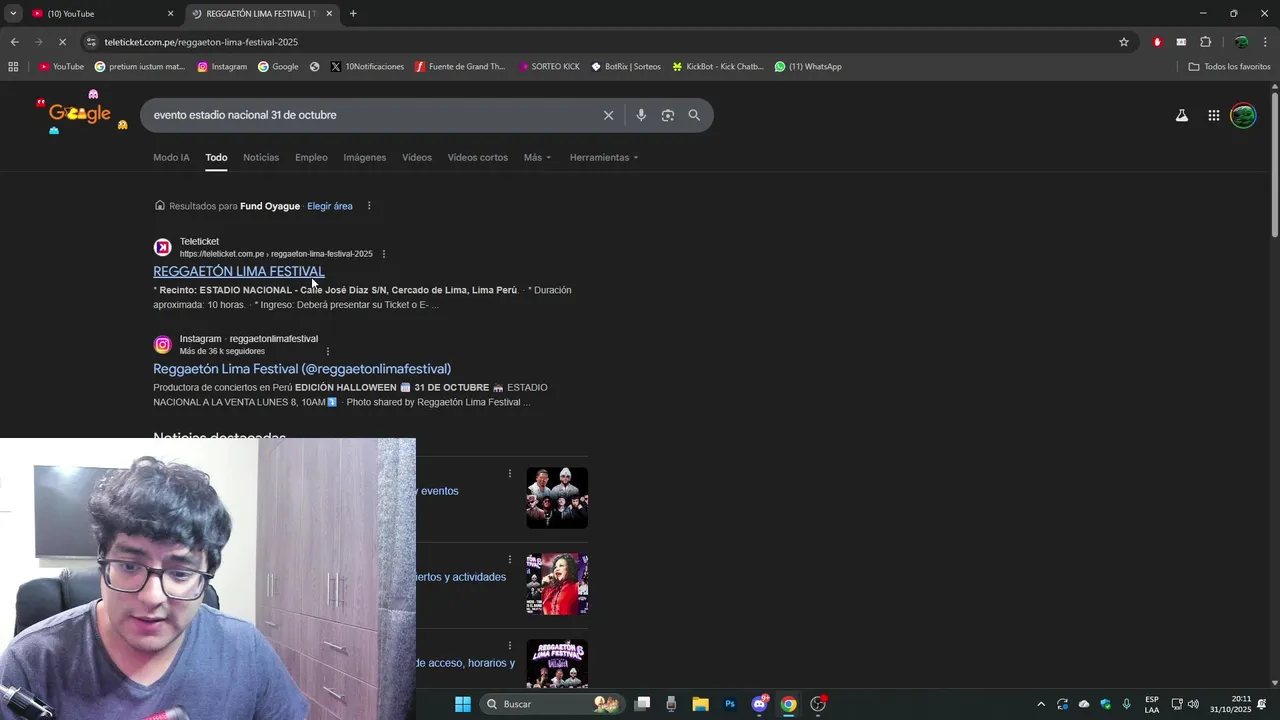Switch to Modo IA search tab
1280x720 pixels.
171,157
